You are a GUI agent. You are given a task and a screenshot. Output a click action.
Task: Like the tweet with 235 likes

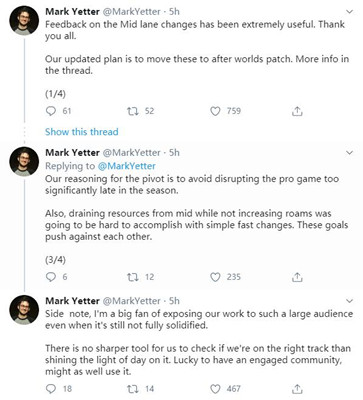coord(215,277)
